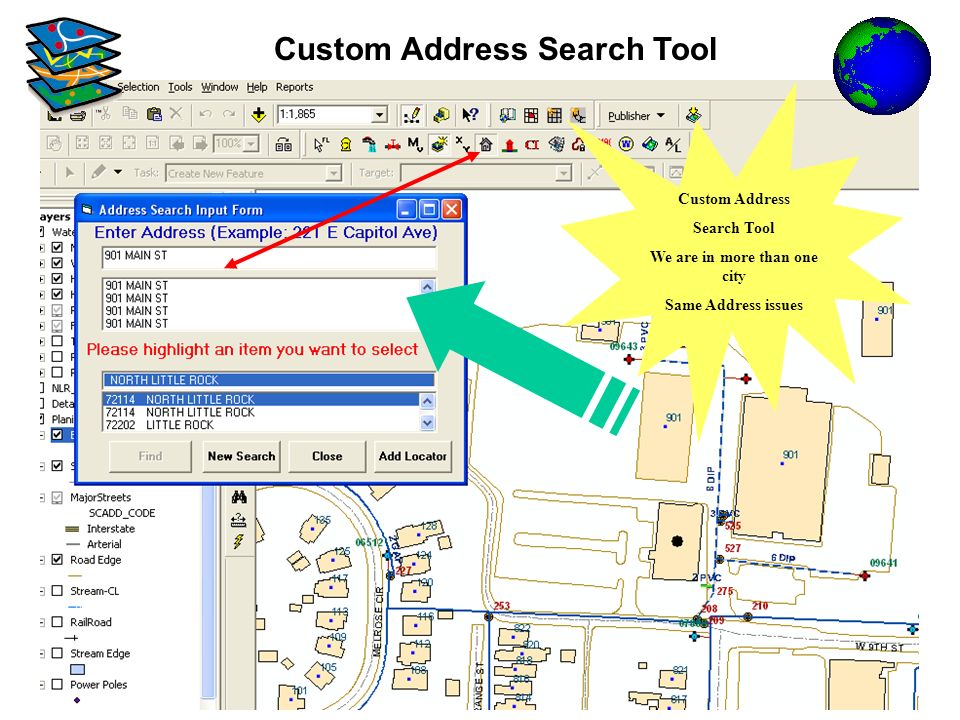
Task: Click the select features FL arrow icon
Action: pyautogui.click(x=321, y=144)
